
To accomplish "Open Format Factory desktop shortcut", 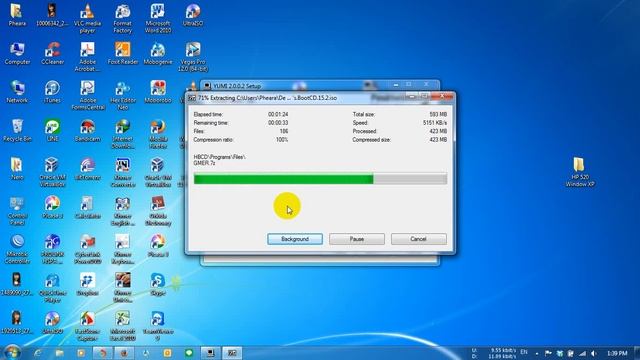I will tap(122, 18).
